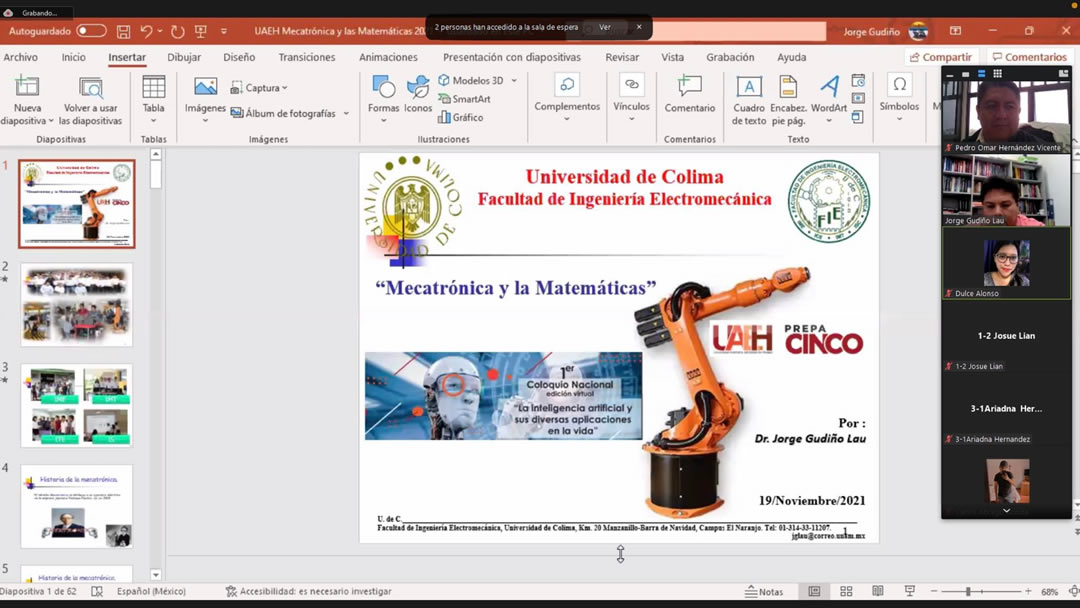Open the Animaciones tab
The width and height of the screenshot is (1080, 608).
(x=388, y=57)
